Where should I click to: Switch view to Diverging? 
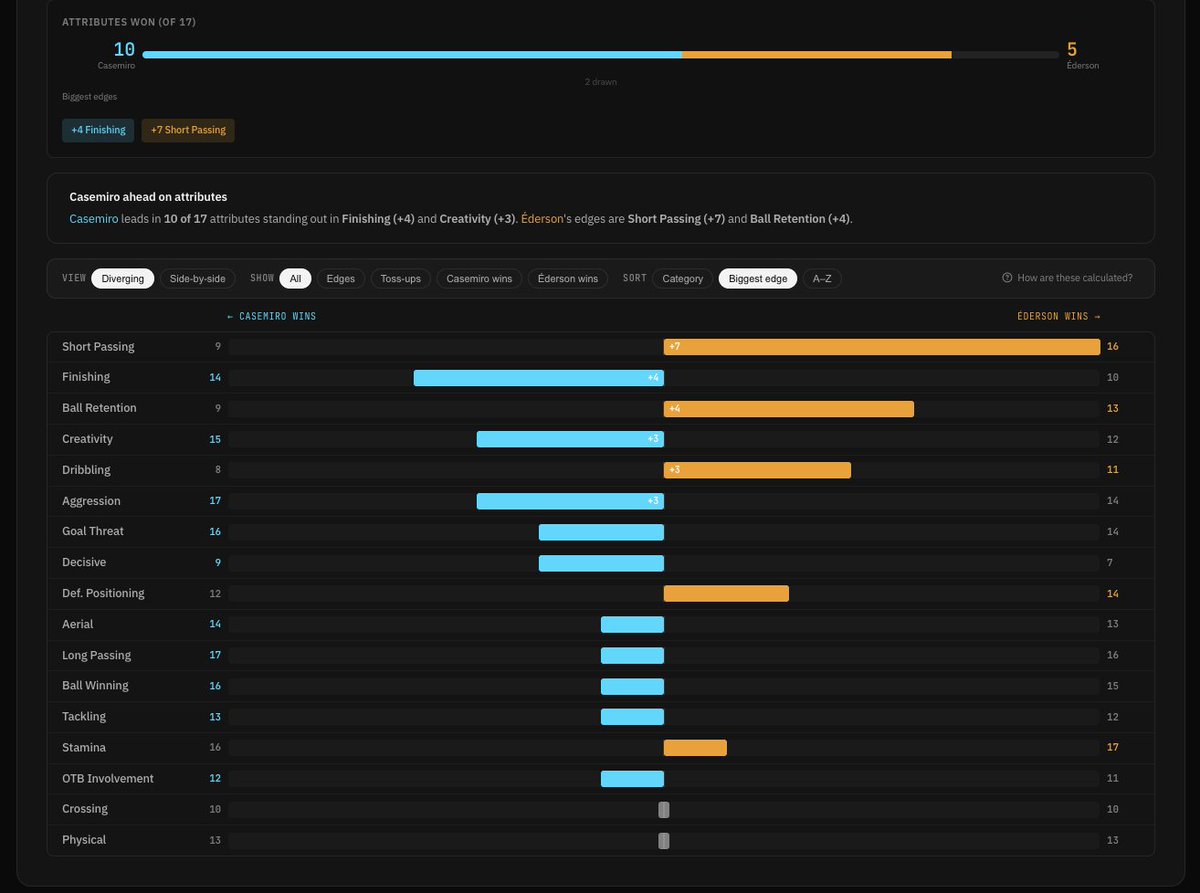tap(123, 278)
